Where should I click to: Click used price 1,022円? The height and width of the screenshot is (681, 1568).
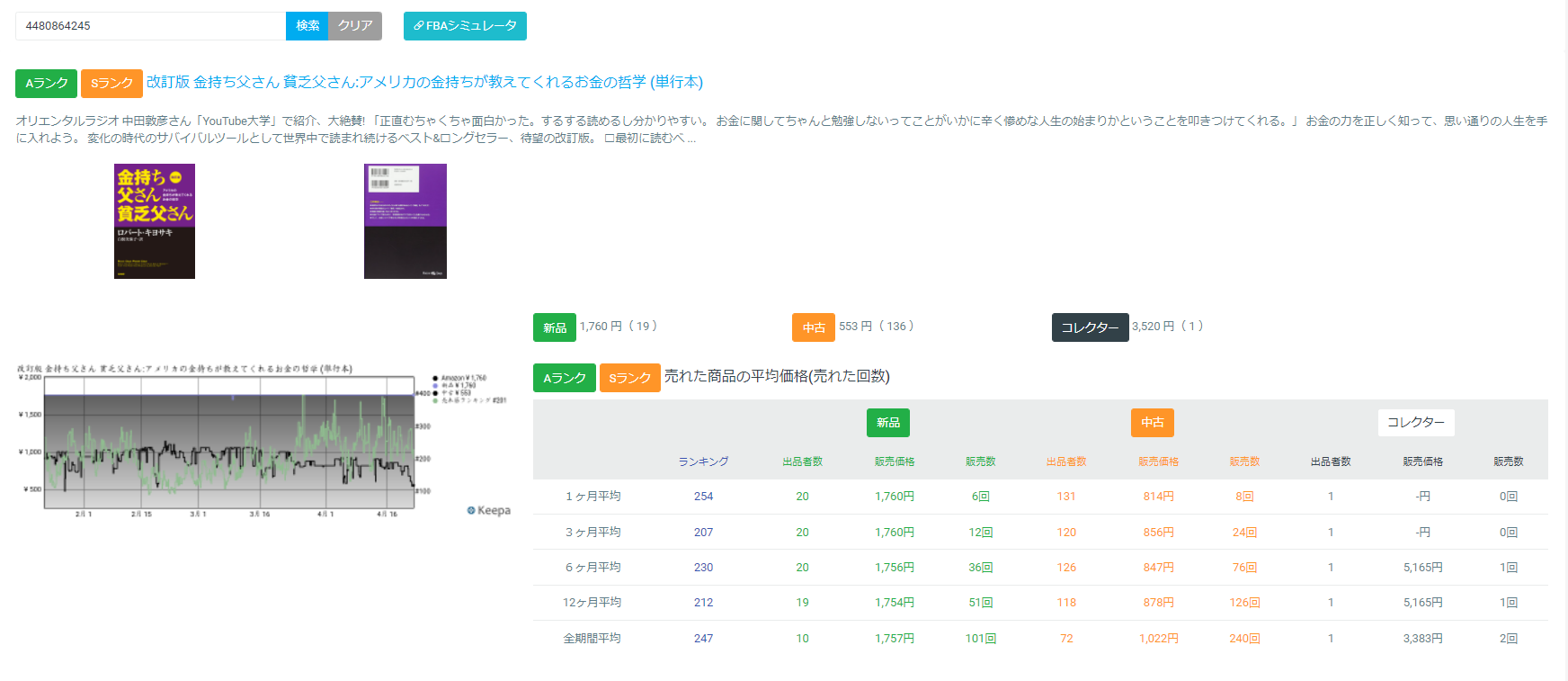tap(1158, 639)
